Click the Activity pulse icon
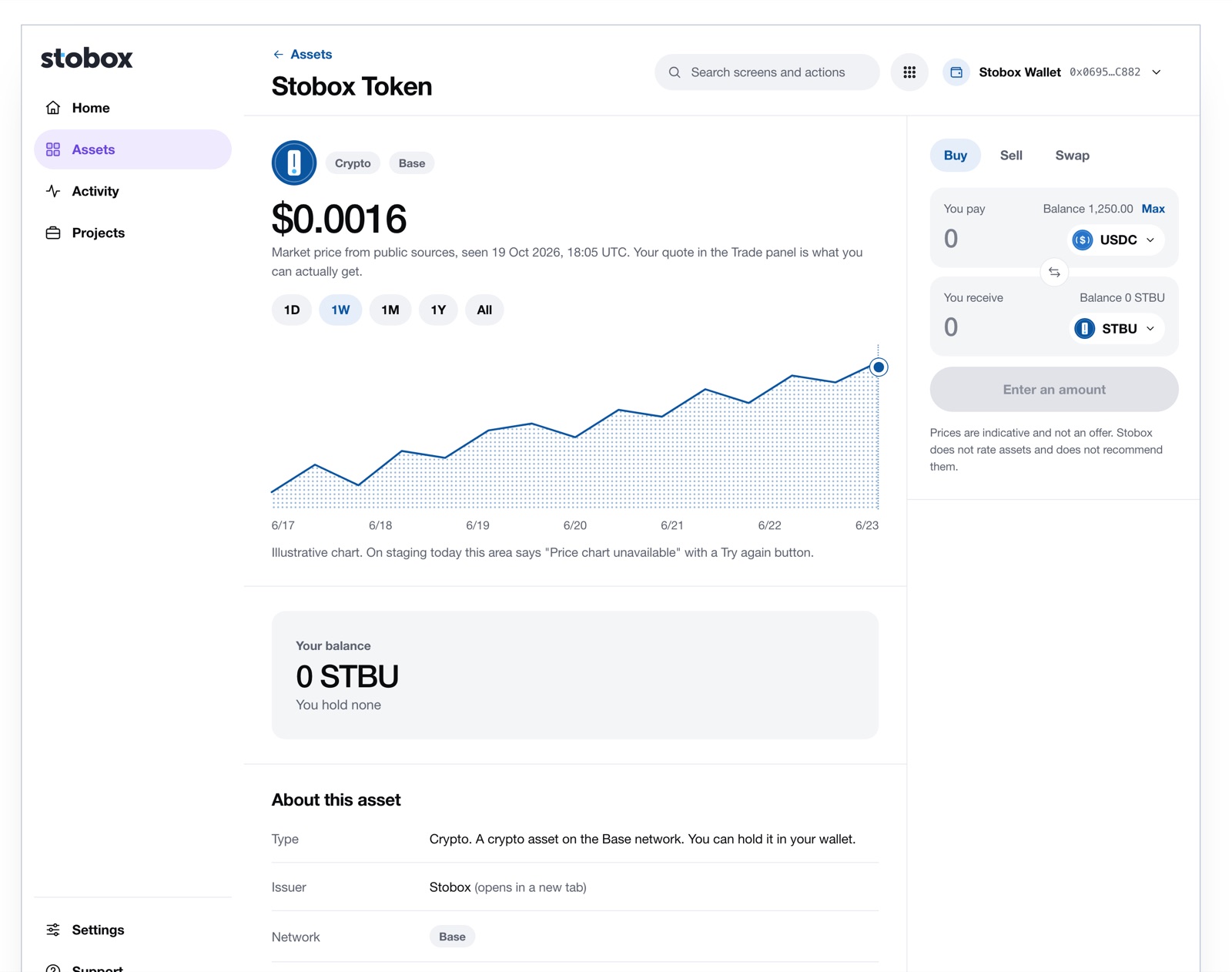 click(x=53, y=191)
